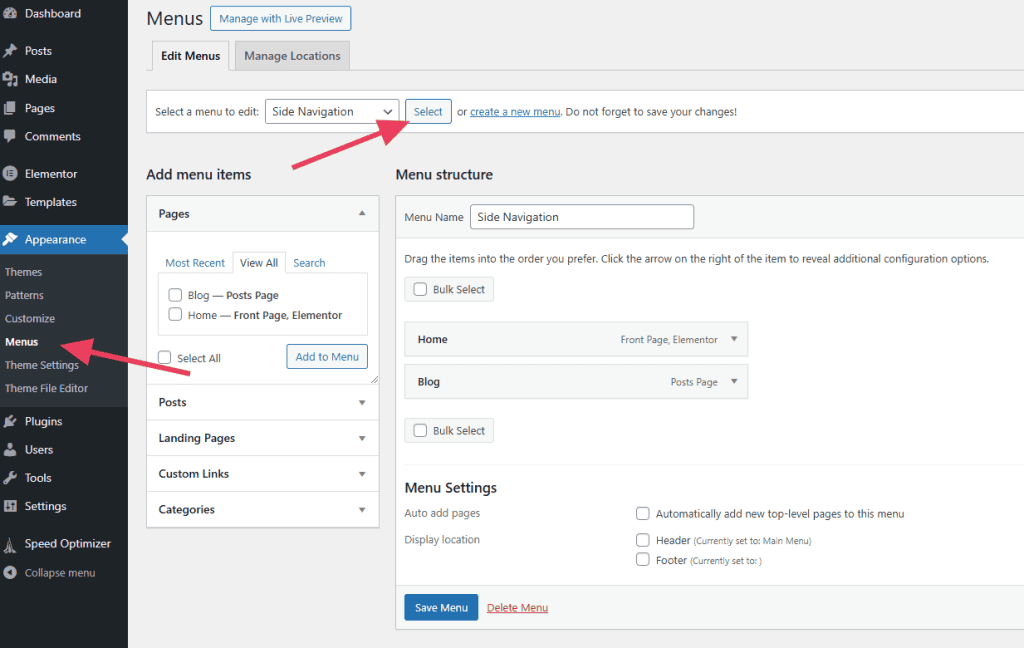Viewport: 1024px width, 648px height.
Task: Click the Save Menu button
Action: pyautogui.click(x=440, y=608)
